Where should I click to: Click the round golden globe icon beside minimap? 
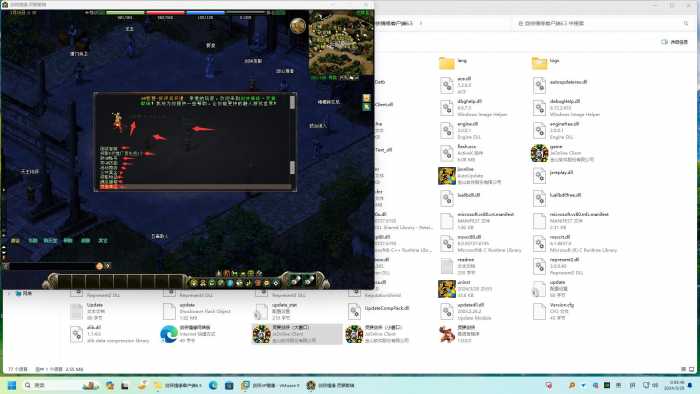click(x=298, y=26)
